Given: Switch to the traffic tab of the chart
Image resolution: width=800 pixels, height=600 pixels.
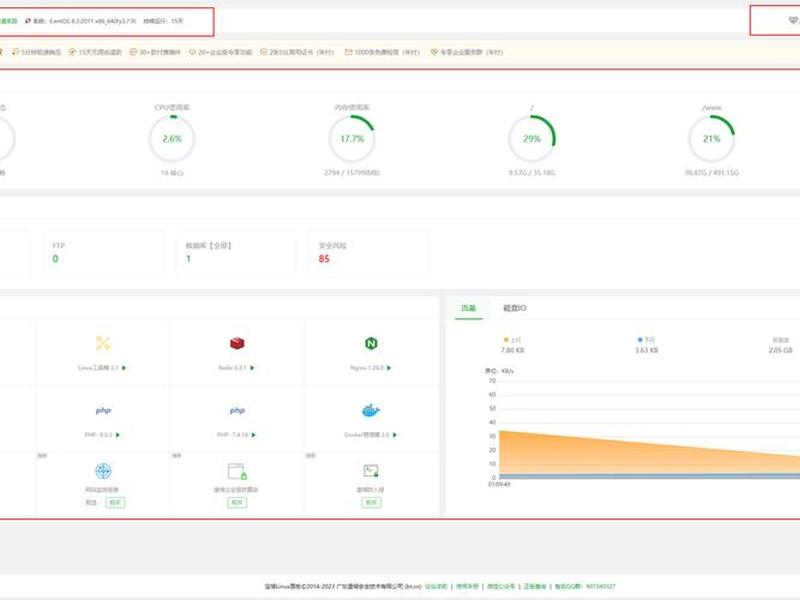Looking at the screenshot, I should (x=468, y=308).
